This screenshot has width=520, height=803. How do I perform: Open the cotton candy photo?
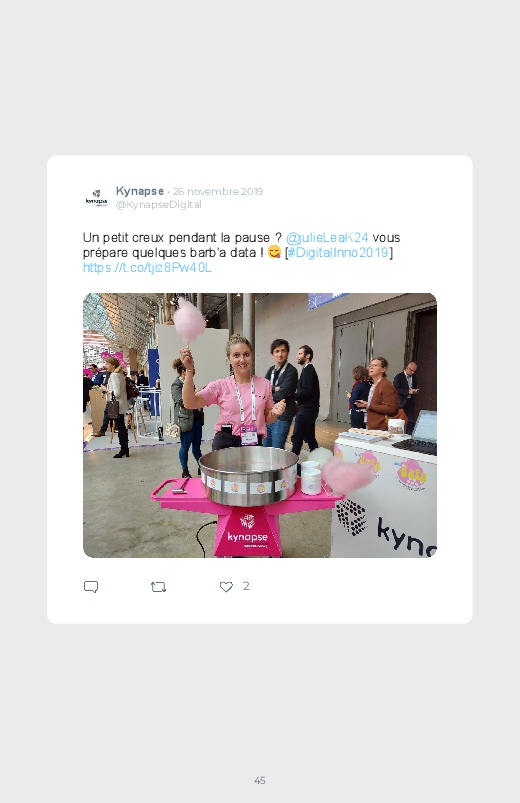click(260, 425)
